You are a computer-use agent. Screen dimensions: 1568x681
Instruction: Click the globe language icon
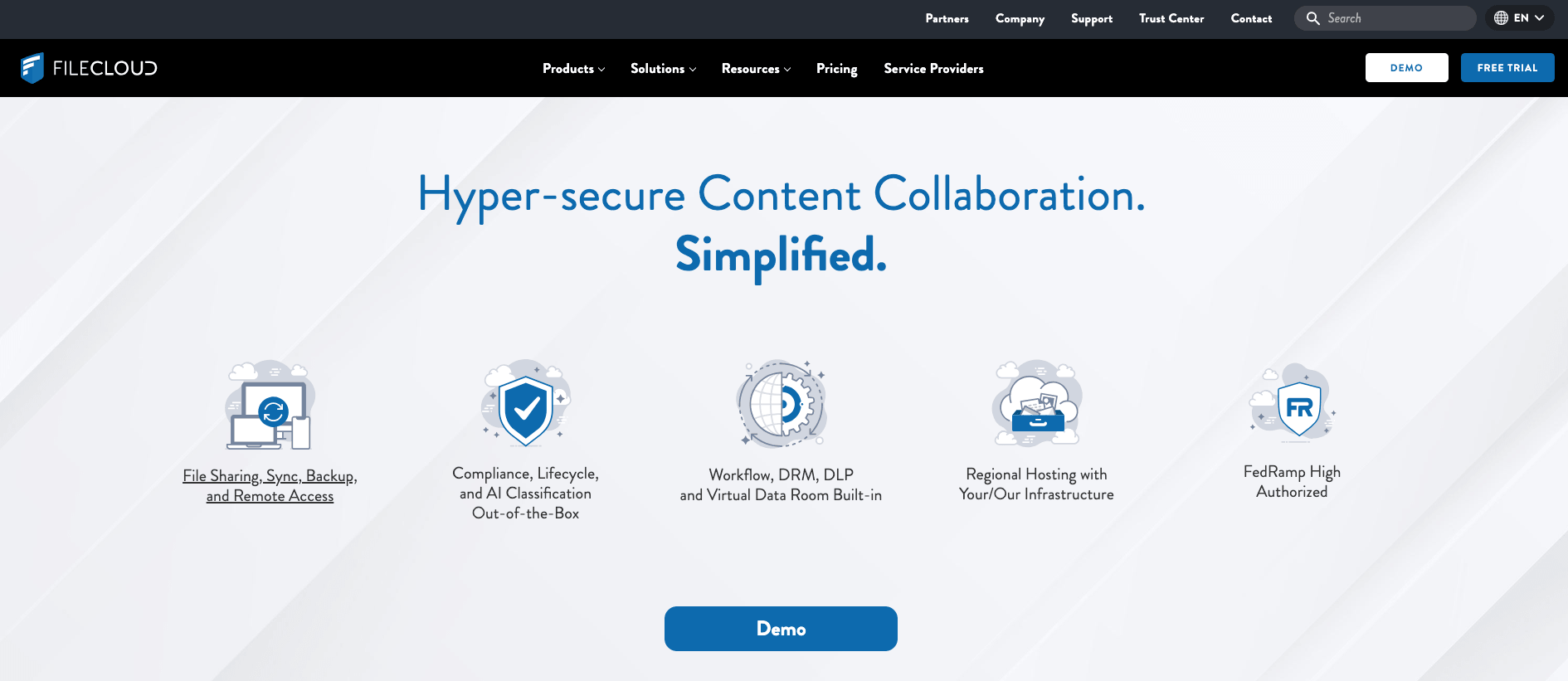[1501, 18]
